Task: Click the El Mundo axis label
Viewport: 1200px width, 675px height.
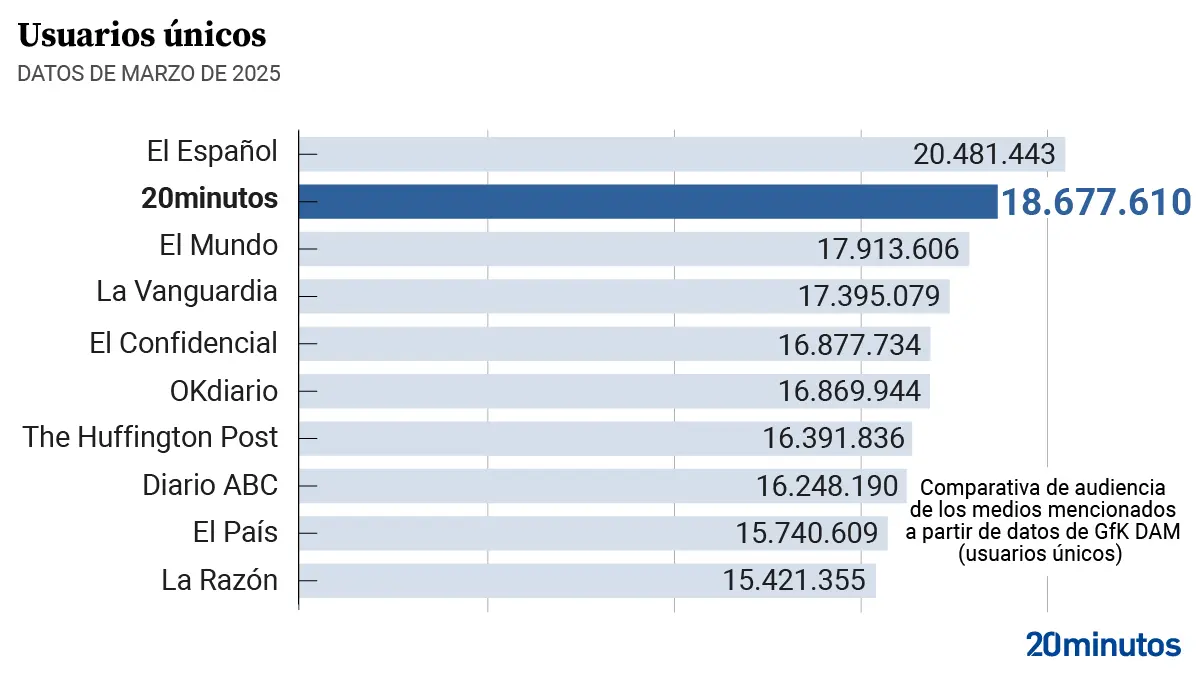Action: click(218, 245)
